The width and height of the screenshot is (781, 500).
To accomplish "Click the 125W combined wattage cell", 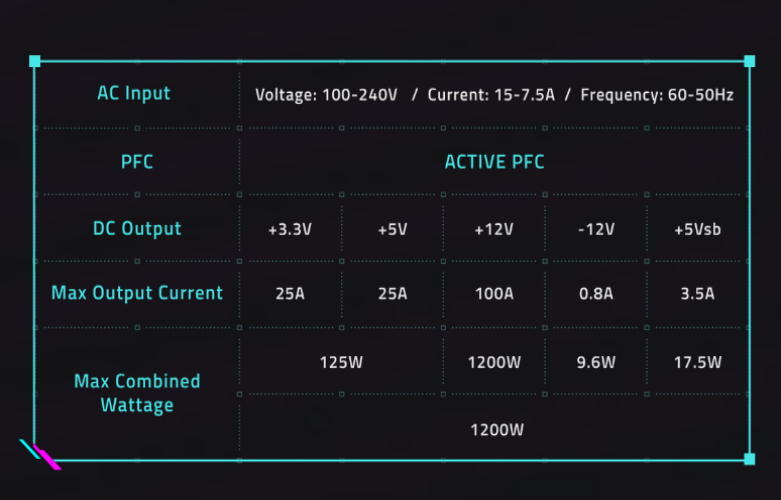I will coord(341,362).
